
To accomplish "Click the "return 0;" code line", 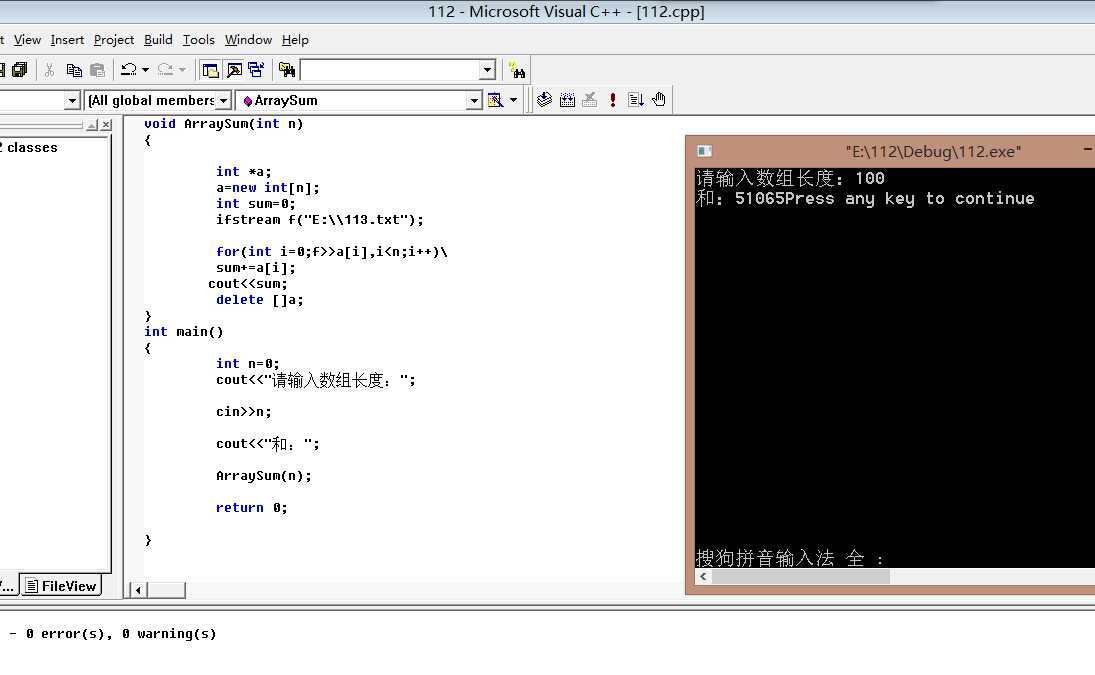I will point(251,508).
